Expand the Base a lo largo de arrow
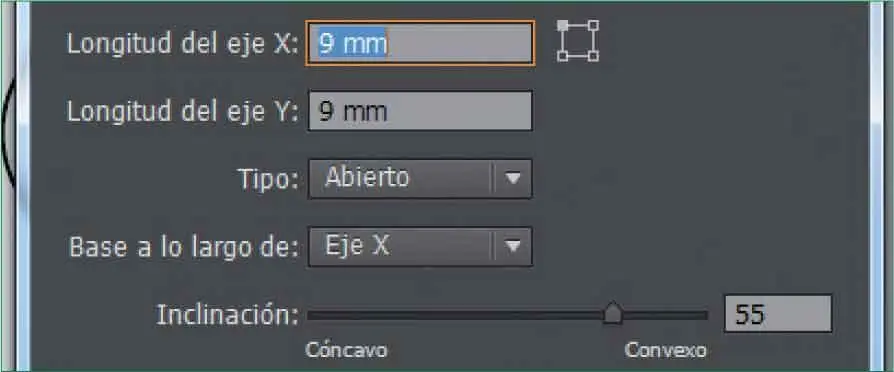Screen dimensions: 894x372 pyautogui.click(x=513, y=246)
